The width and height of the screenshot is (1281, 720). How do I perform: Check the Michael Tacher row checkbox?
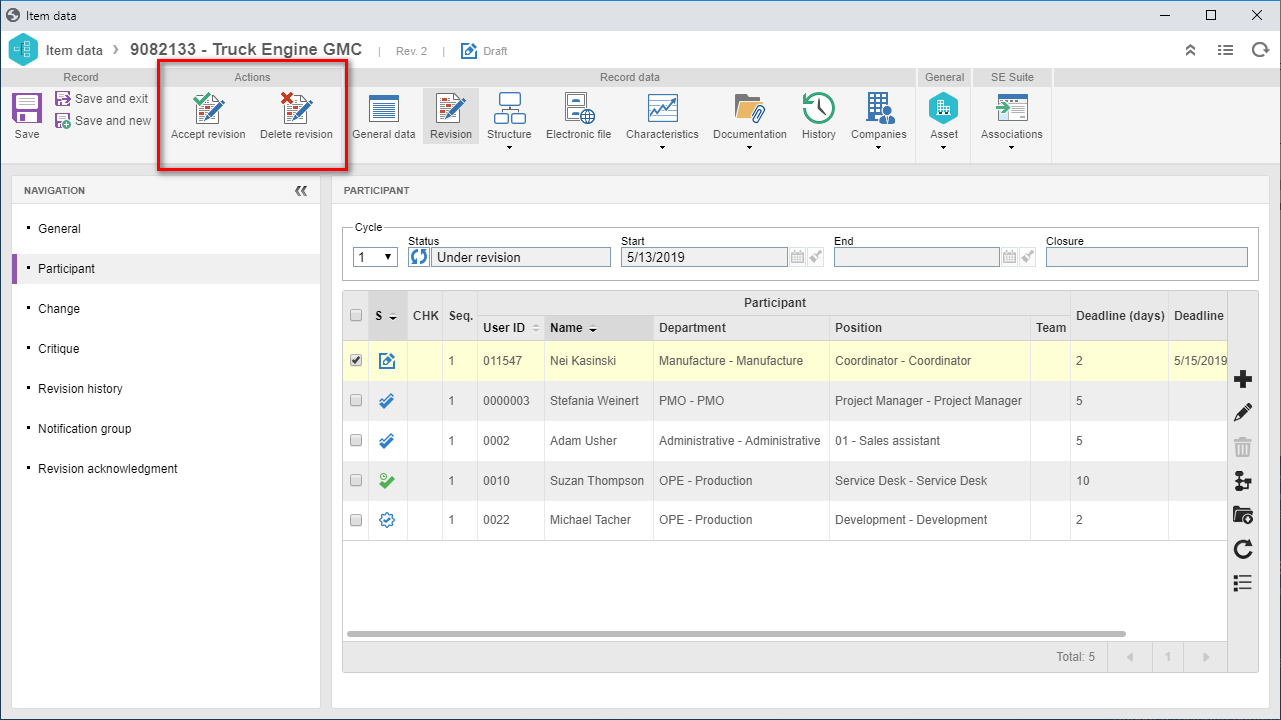(x=356, y=520)
